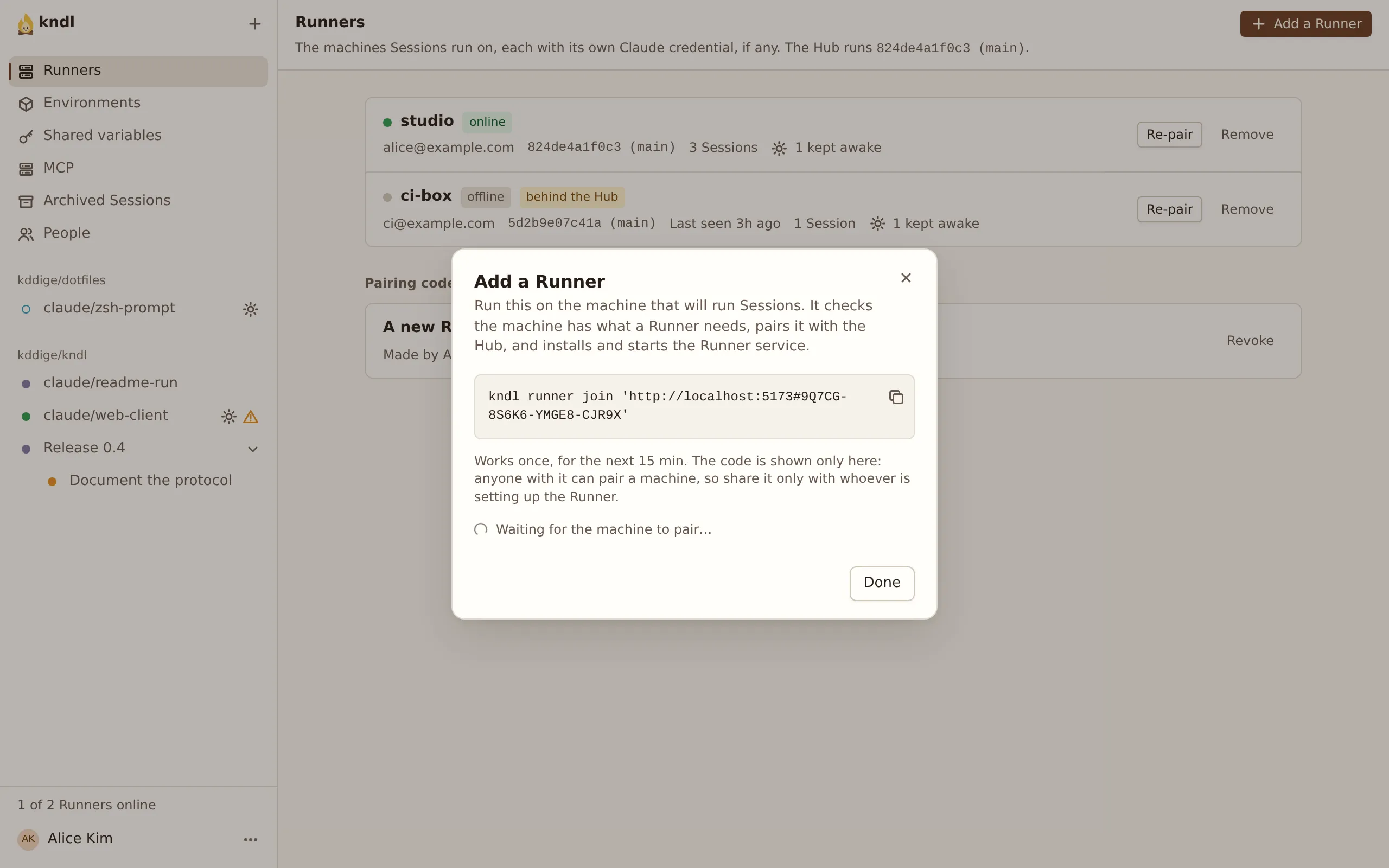This screenshot has height=868, width=1389.
Task: Click the kddige/dotfiles group label
Action: pos(61,280)
